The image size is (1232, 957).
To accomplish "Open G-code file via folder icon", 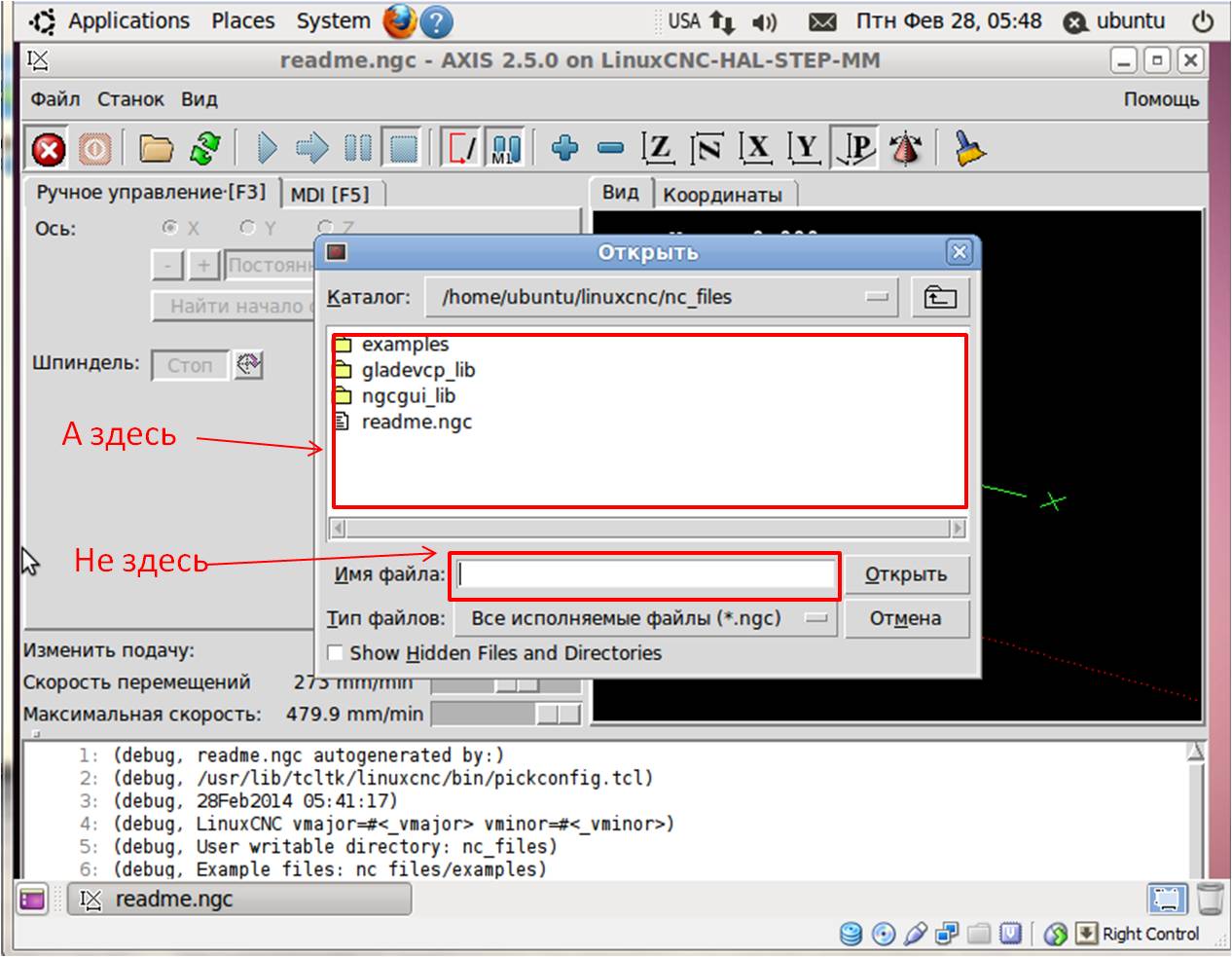I will point(156,149).
